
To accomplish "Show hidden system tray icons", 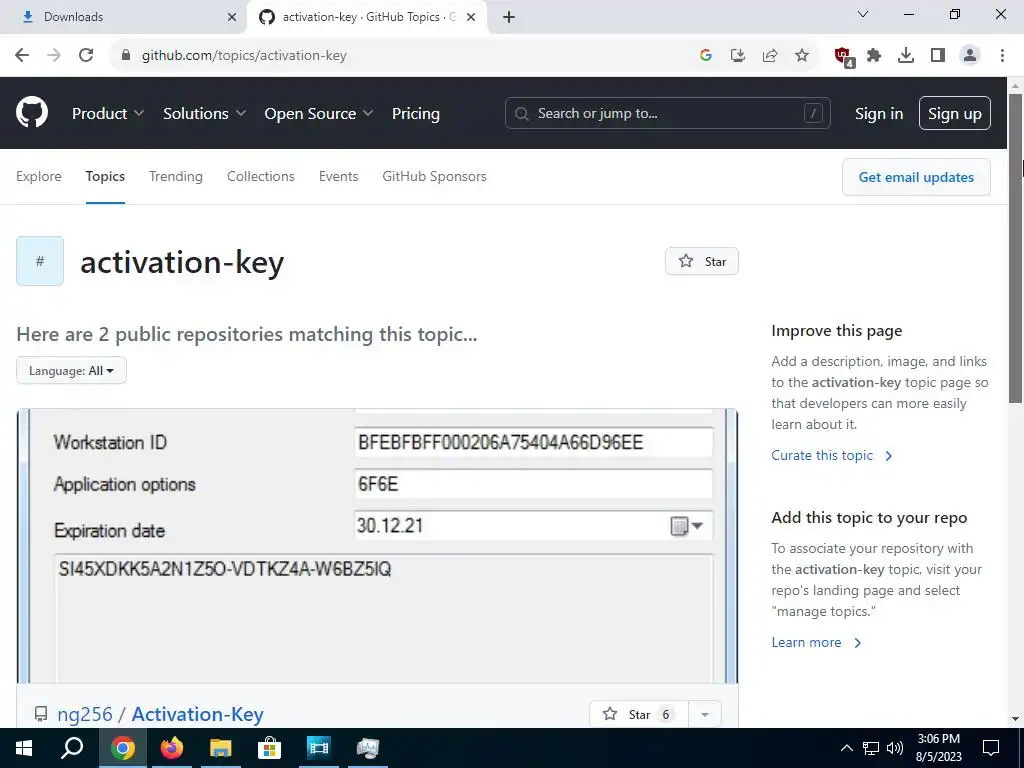I will pos(846,748).
